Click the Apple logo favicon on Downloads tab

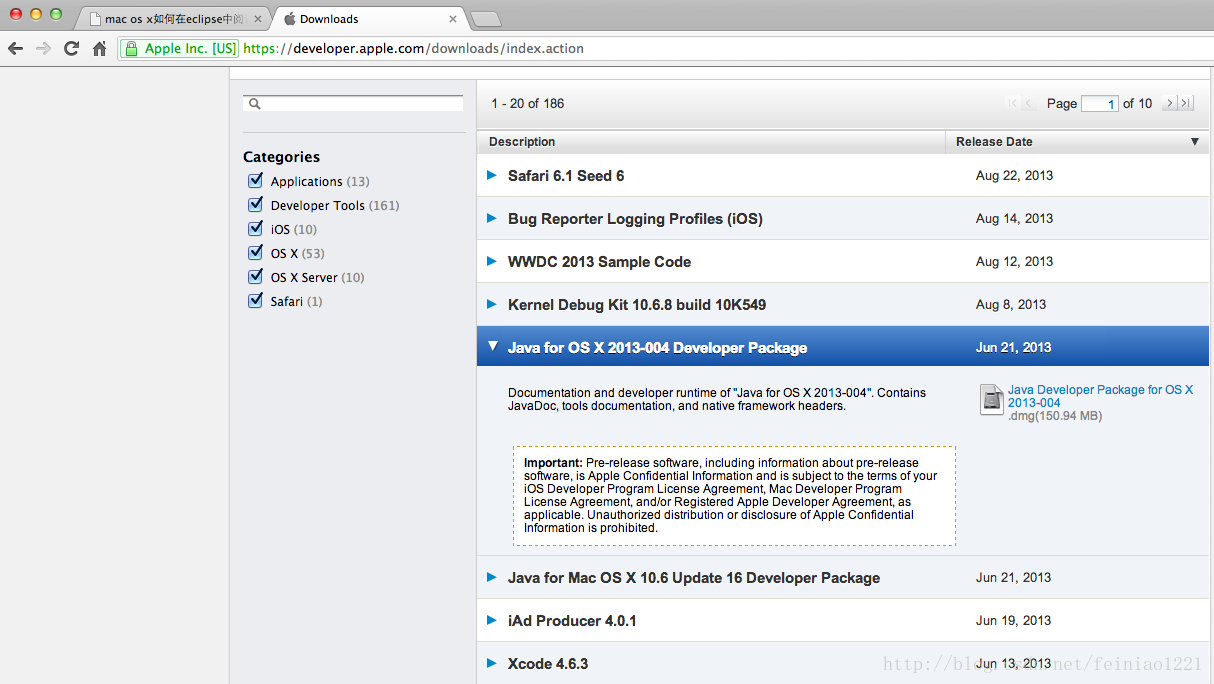pos(290,19)
